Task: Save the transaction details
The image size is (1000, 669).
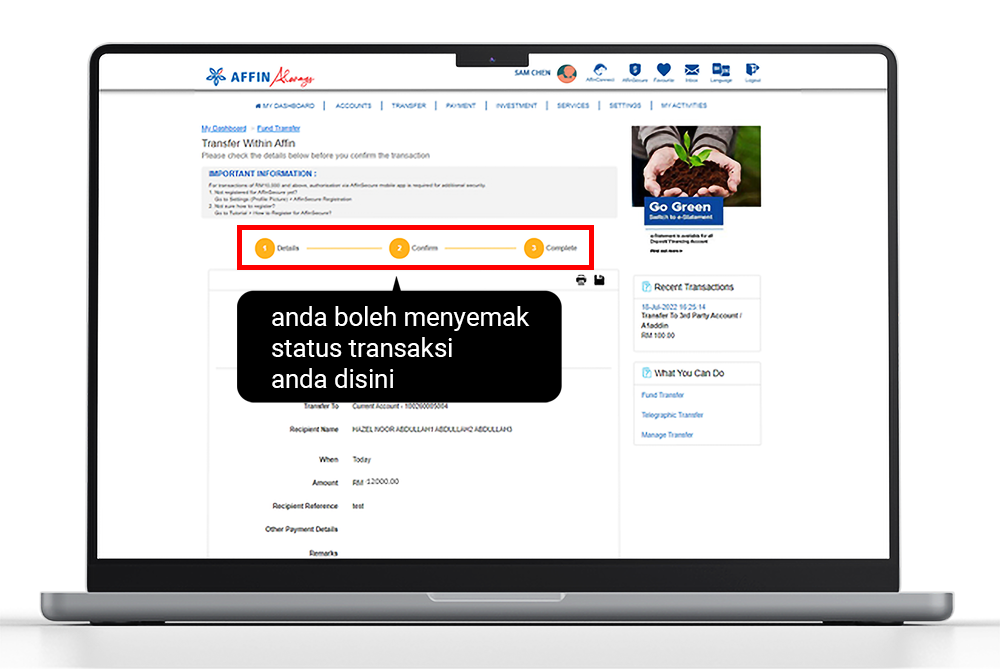Action: pyautogui.click(x=599, y=280)
